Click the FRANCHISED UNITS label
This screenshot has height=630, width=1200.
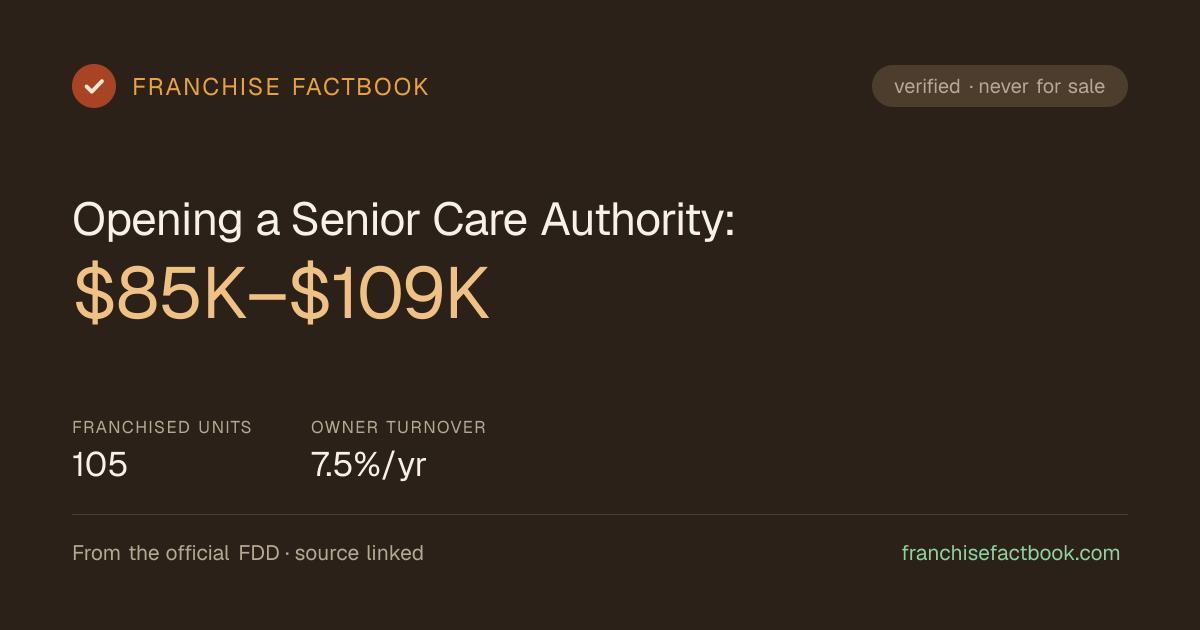tap(162, 427)
